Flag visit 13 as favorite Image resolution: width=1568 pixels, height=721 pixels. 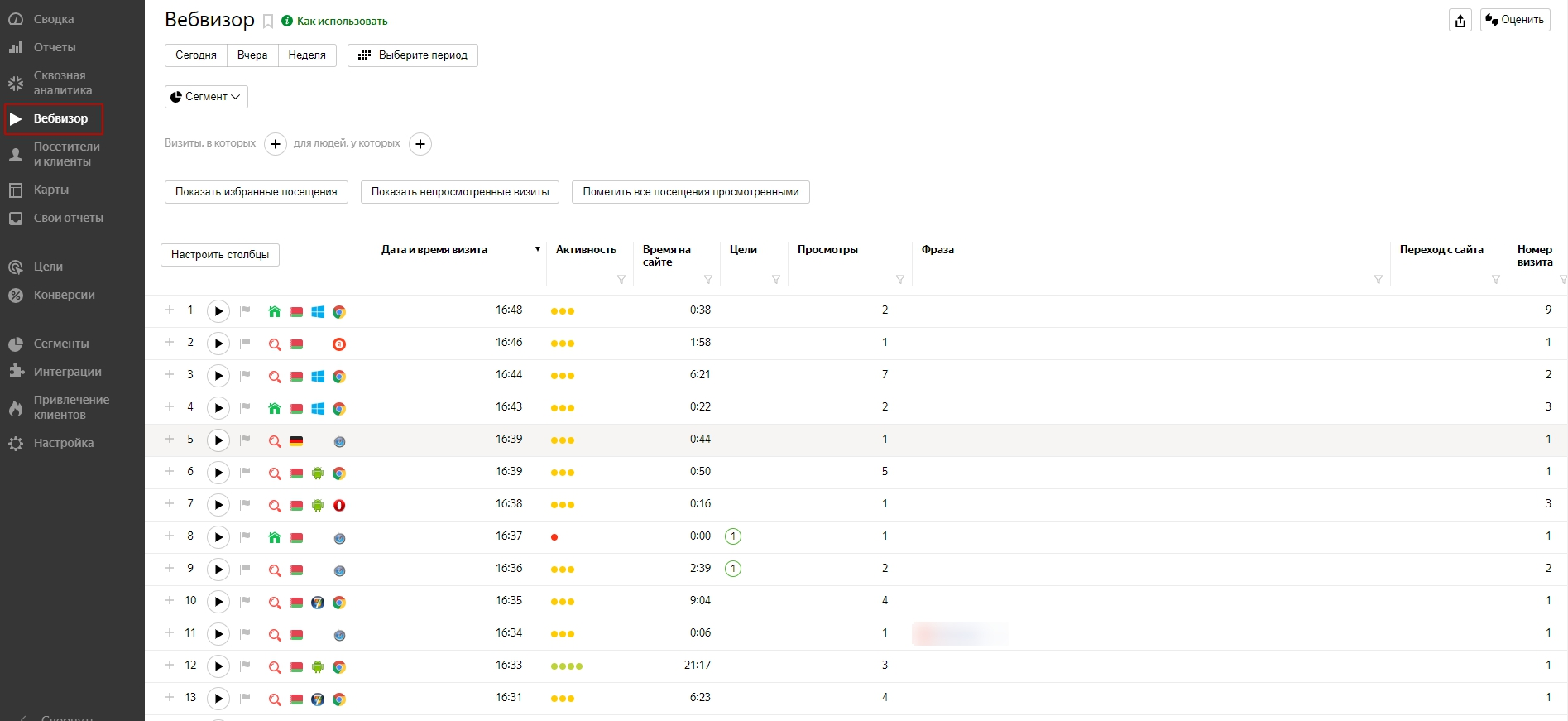pos(245,698)
